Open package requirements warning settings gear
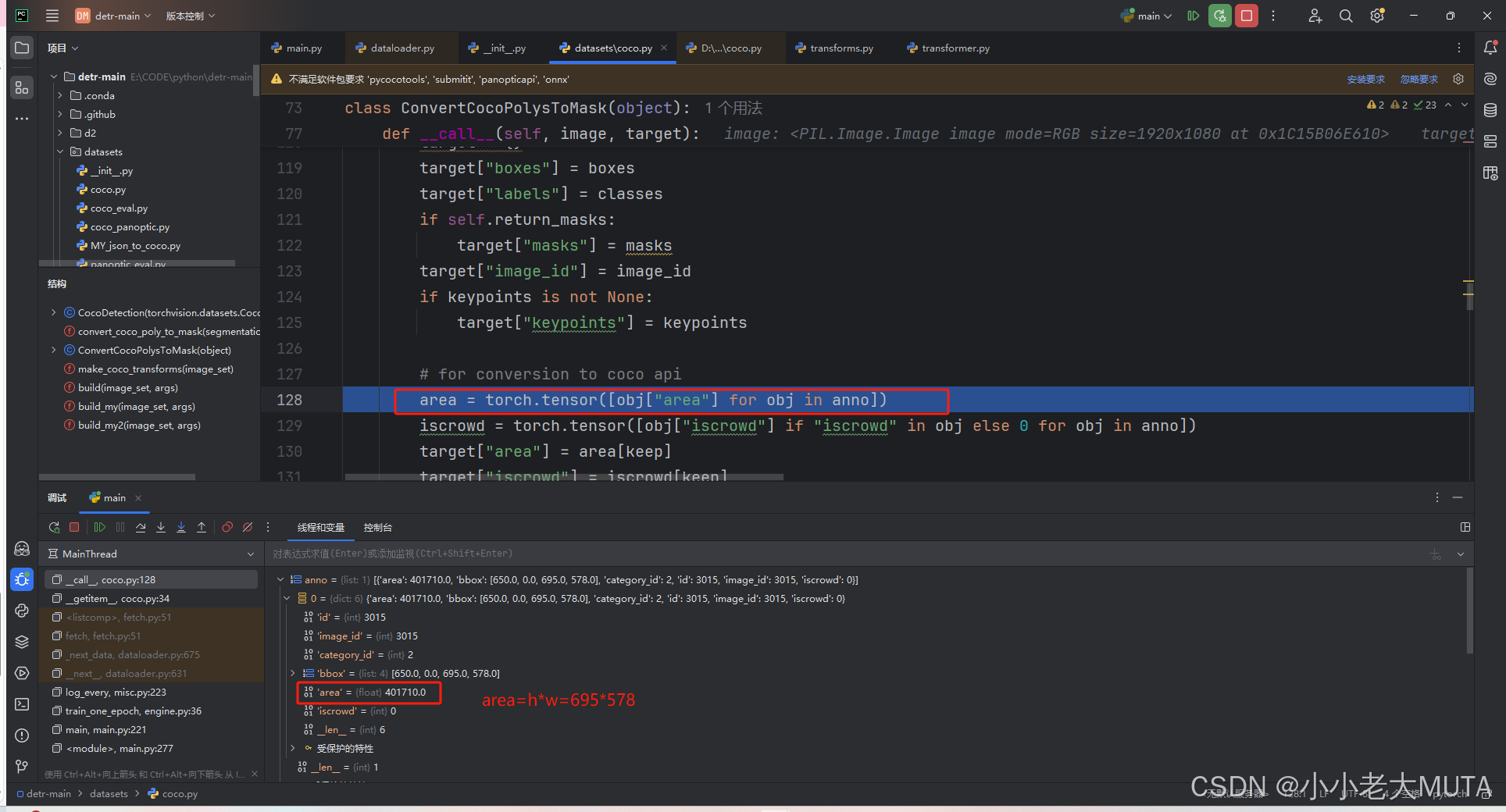Image resolution: width=1506 pixels, height=812 pixels. tap(1458, 79)
